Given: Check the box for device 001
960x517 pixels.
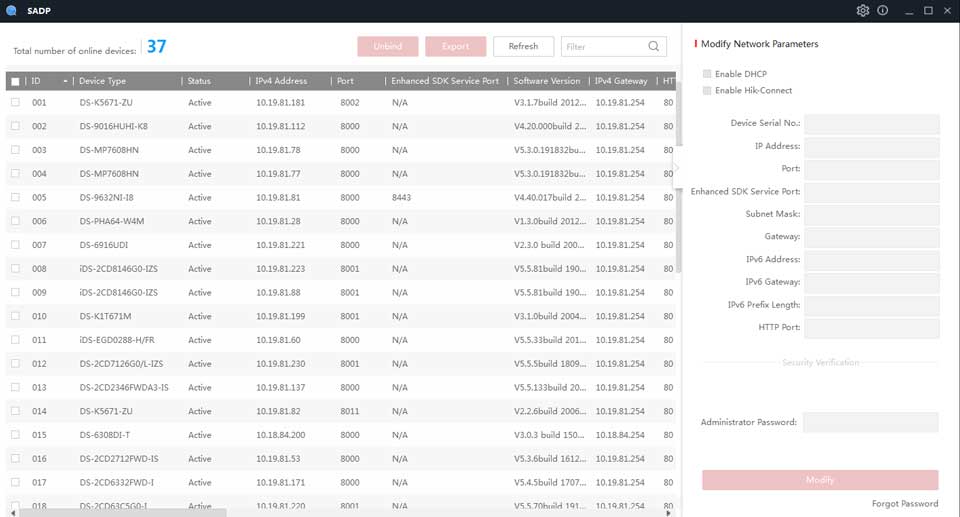Looking at the screenshot, I should click(x=15, y=102).
